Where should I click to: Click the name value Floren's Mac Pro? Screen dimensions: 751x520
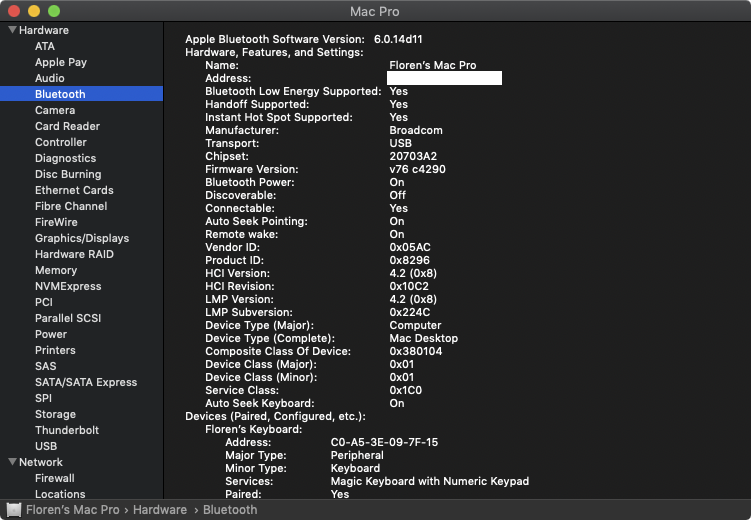point(432,65)
